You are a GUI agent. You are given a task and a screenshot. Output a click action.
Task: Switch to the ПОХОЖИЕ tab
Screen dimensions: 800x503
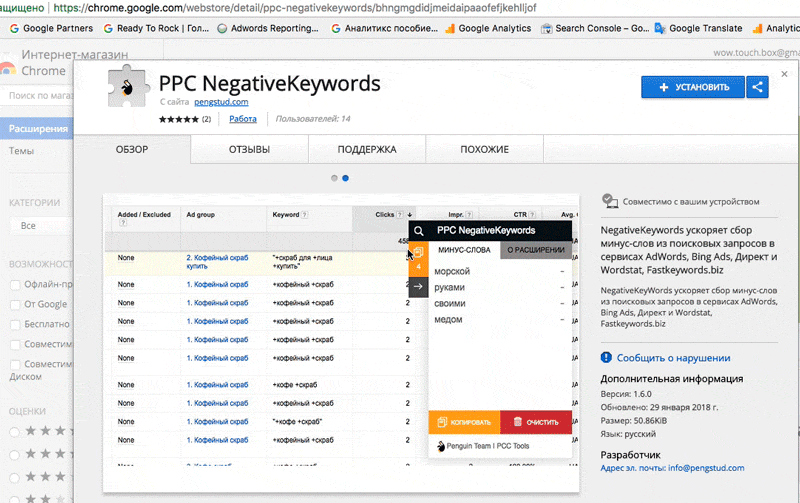485,149
